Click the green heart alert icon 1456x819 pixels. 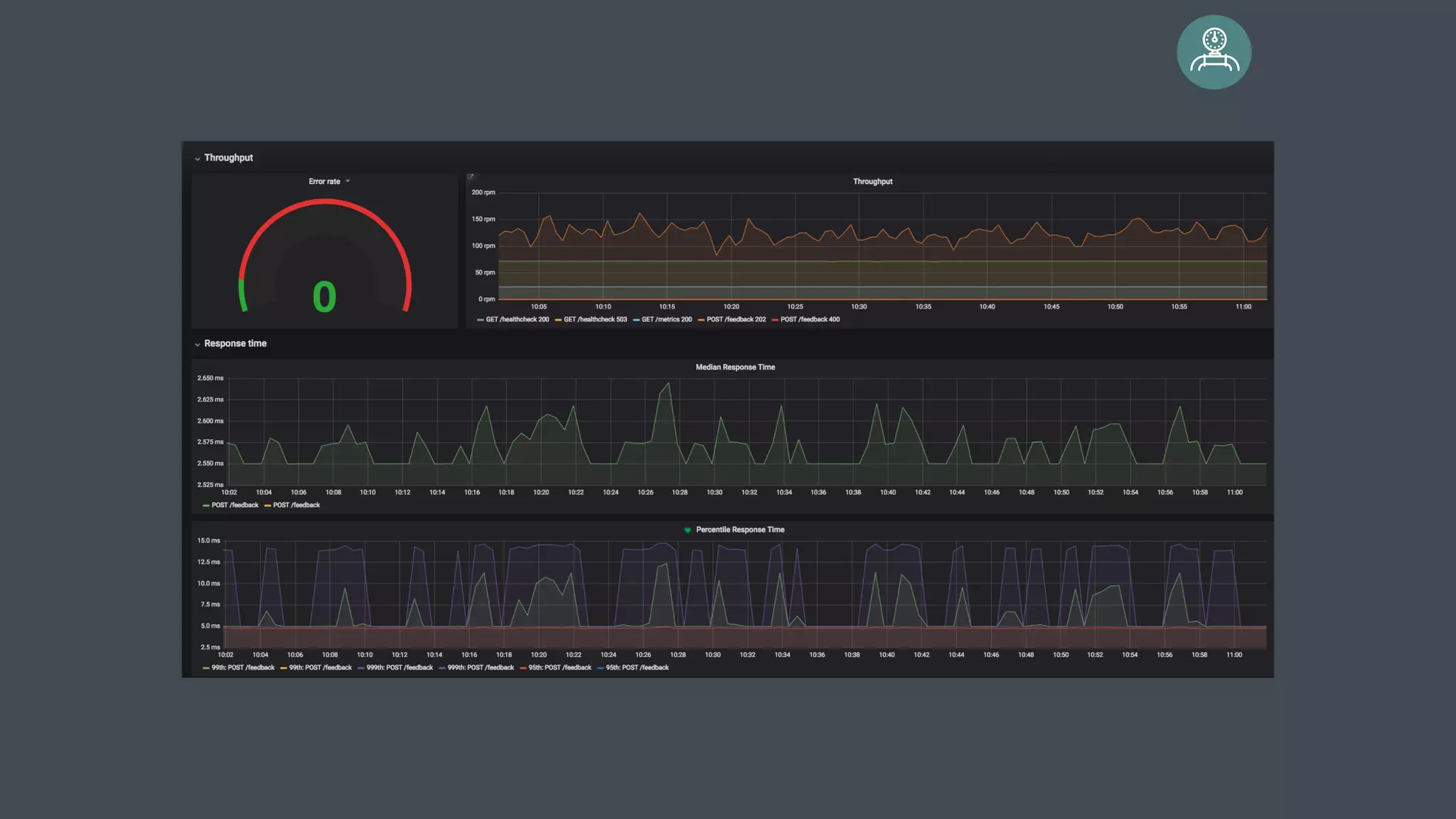point(687,530)
